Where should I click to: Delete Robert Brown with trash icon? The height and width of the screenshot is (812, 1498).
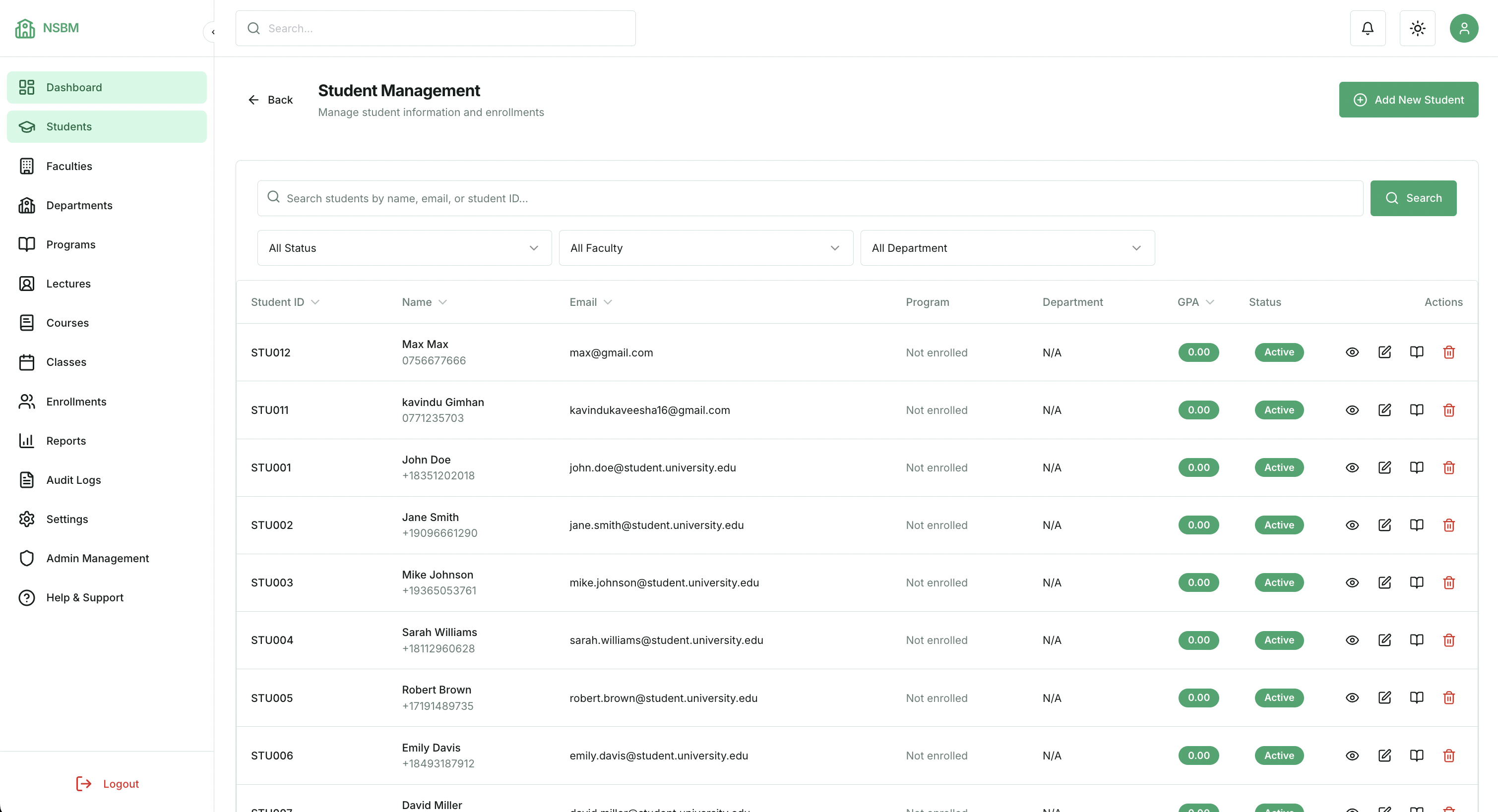pos(1448,697)
